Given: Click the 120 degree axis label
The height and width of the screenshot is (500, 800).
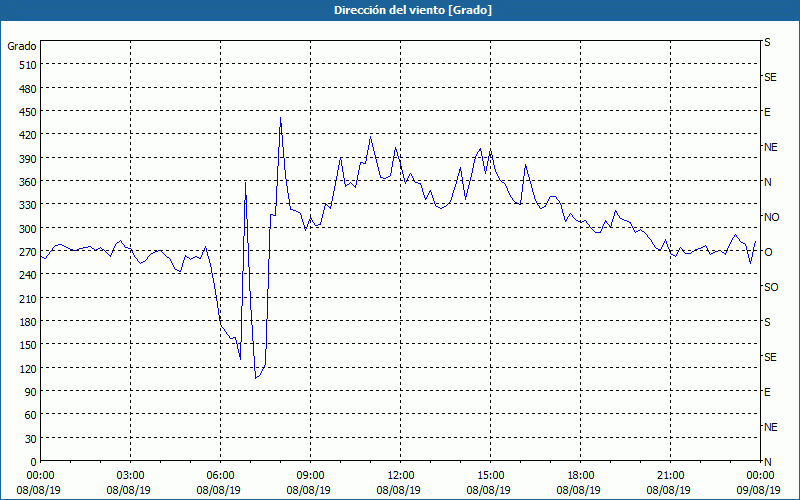Looking at the screenshot, I should click(x=28, y=368).
